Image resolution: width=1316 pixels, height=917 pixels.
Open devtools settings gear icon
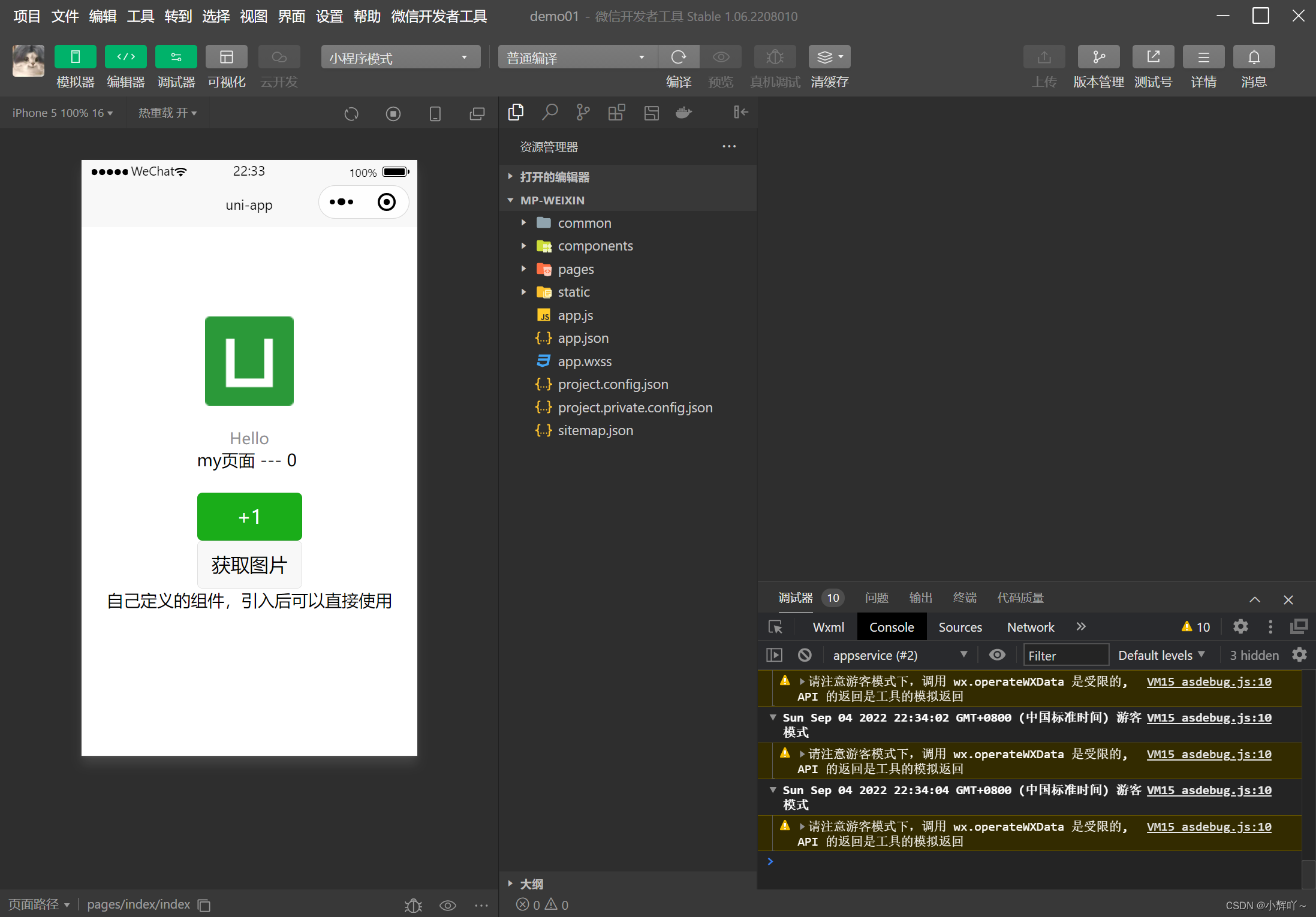click(1240, 627)
